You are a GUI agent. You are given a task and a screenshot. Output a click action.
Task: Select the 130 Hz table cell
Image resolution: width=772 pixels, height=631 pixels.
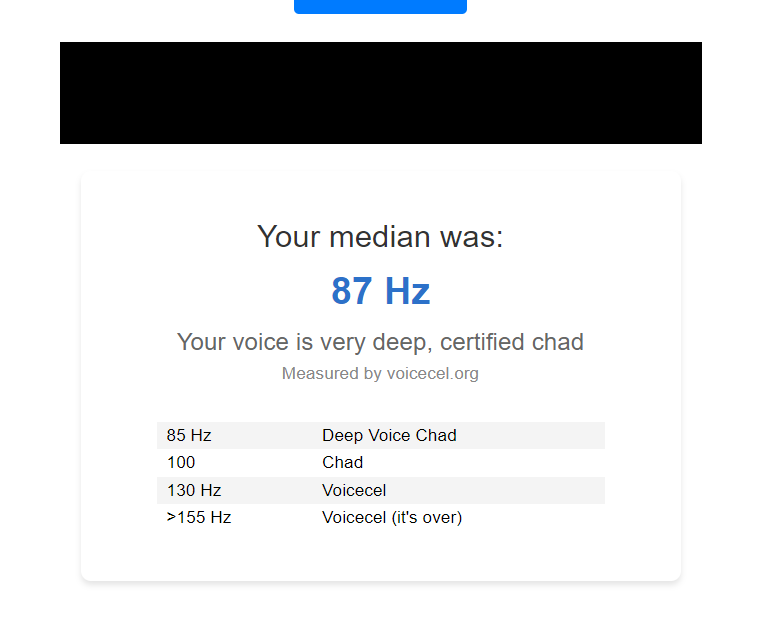194,490
